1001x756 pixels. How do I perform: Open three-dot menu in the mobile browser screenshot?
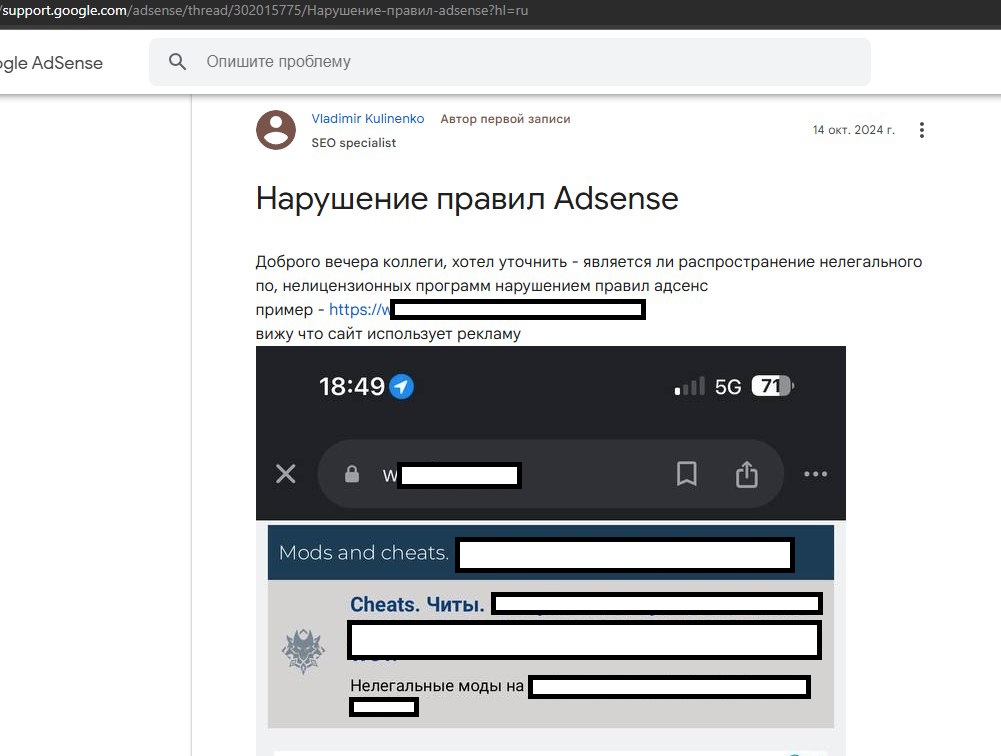pyautogui.click(x=815, y=474)
